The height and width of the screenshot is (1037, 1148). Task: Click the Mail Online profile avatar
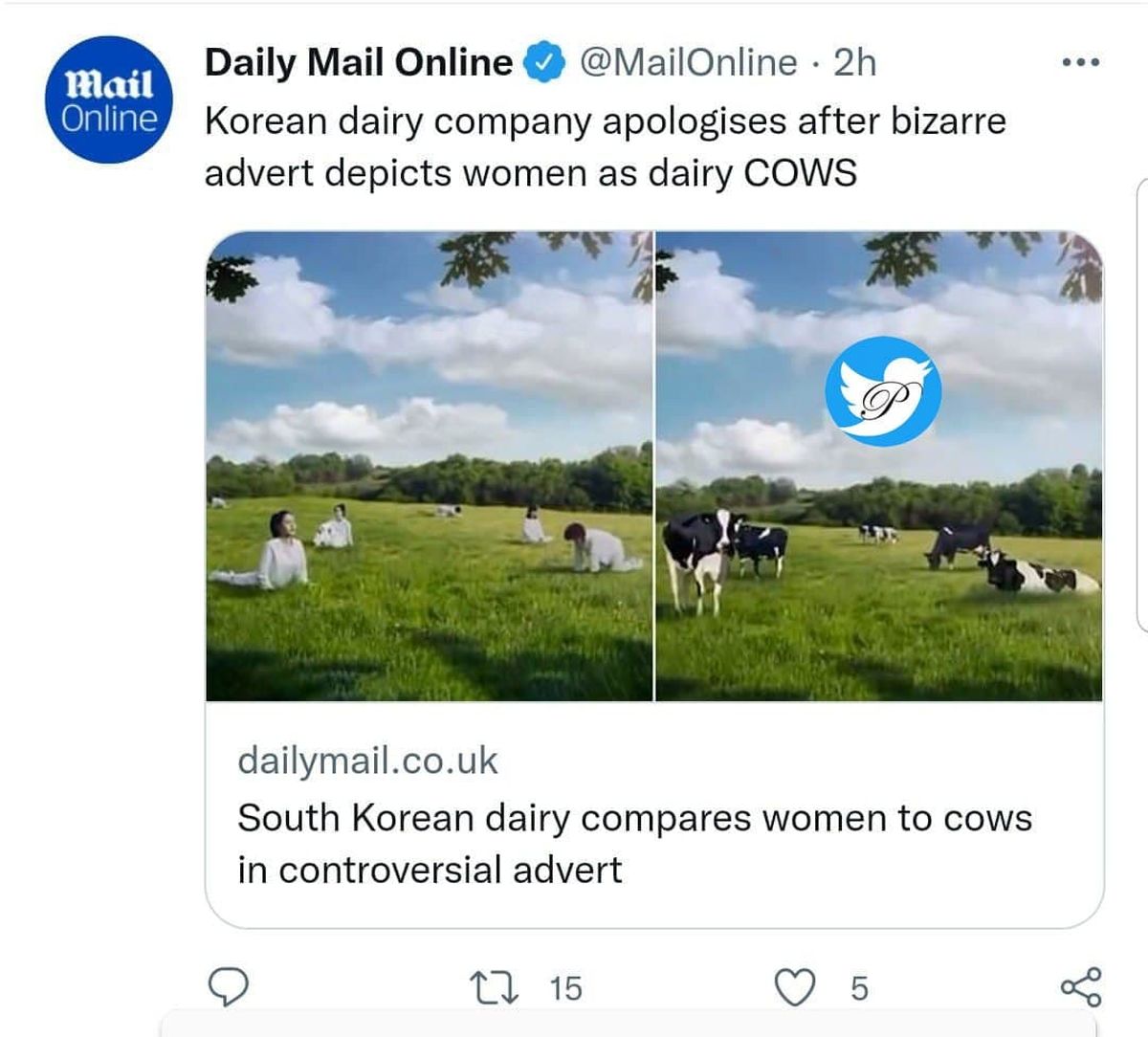pos(110,100)
